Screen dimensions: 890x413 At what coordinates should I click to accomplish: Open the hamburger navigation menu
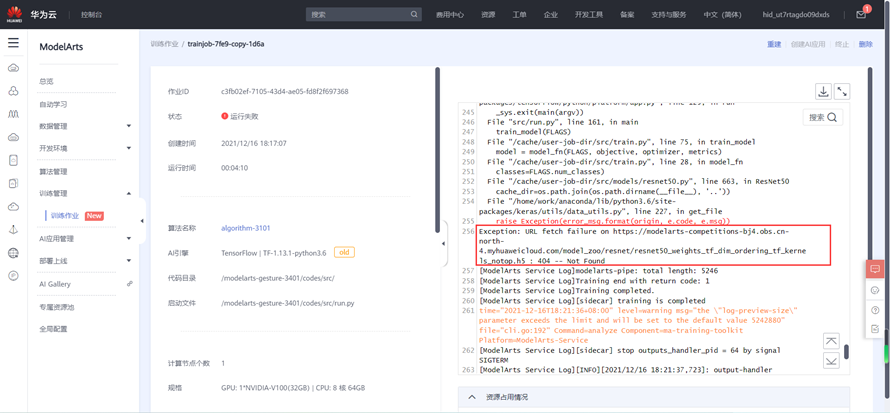(x=14, y=43)
